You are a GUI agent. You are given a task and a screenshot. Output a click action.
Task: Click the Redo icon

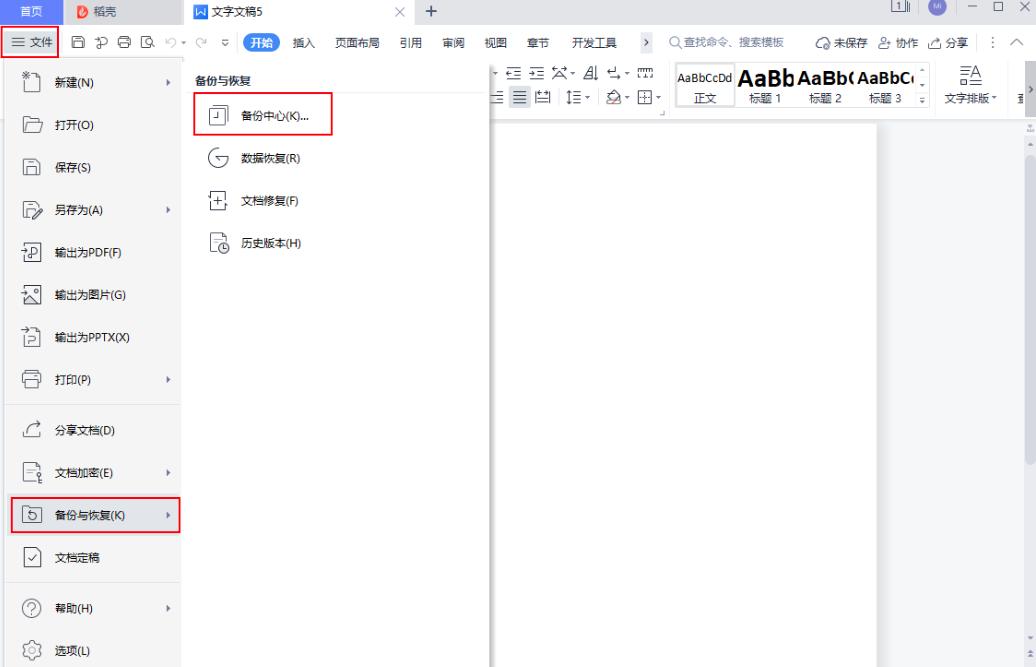(201, 43)
